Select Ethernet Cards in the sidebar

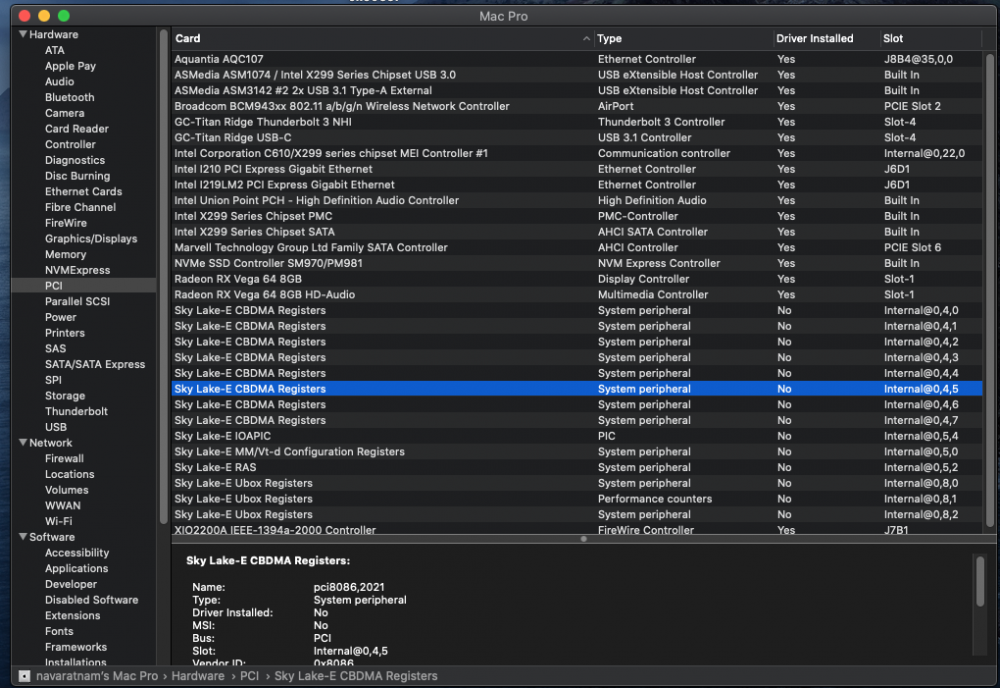coord(83,191)
